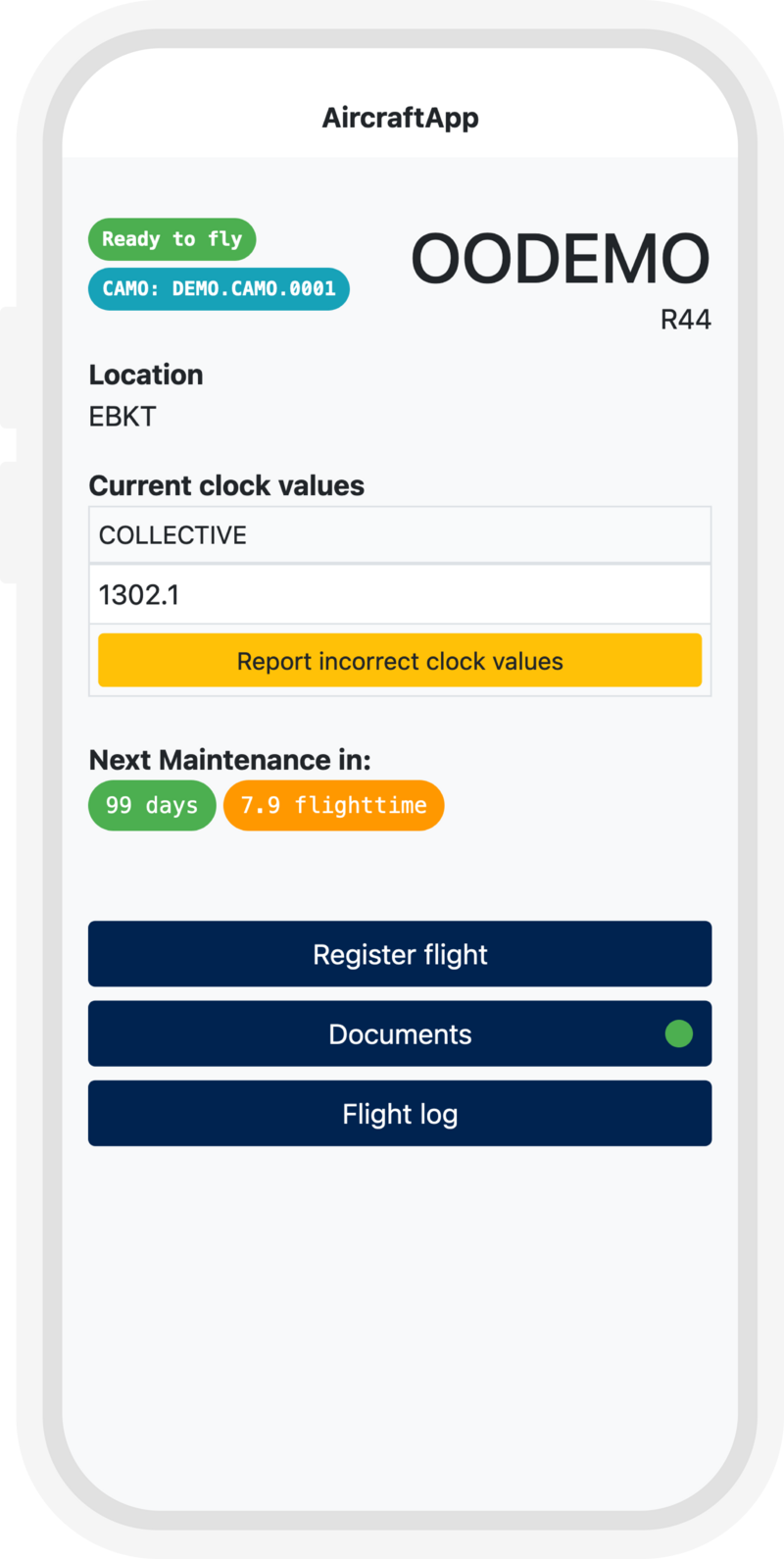View the Flight log
784x1559 pixels.
pos(400,1114)
